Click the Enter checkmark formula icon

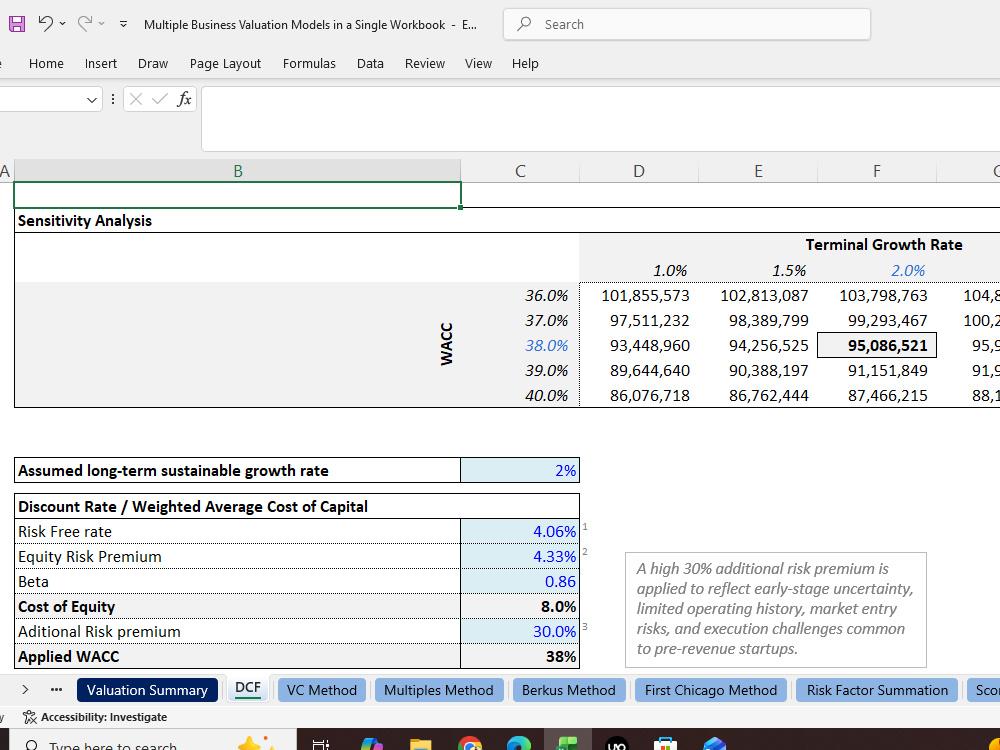click(160, 99)
